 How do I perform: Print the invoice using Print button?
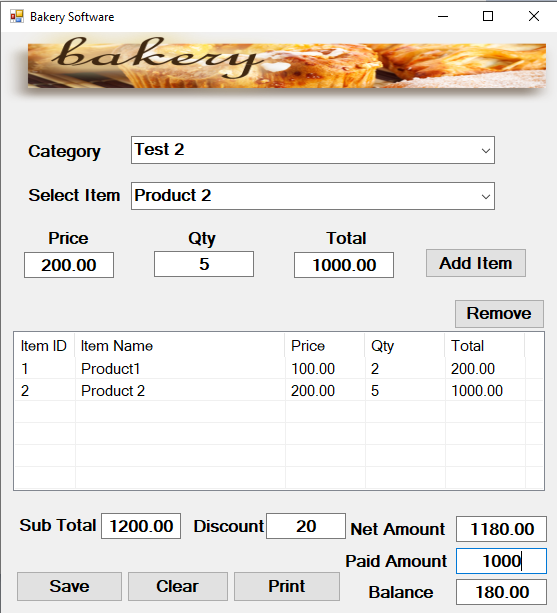coord(287,586)
